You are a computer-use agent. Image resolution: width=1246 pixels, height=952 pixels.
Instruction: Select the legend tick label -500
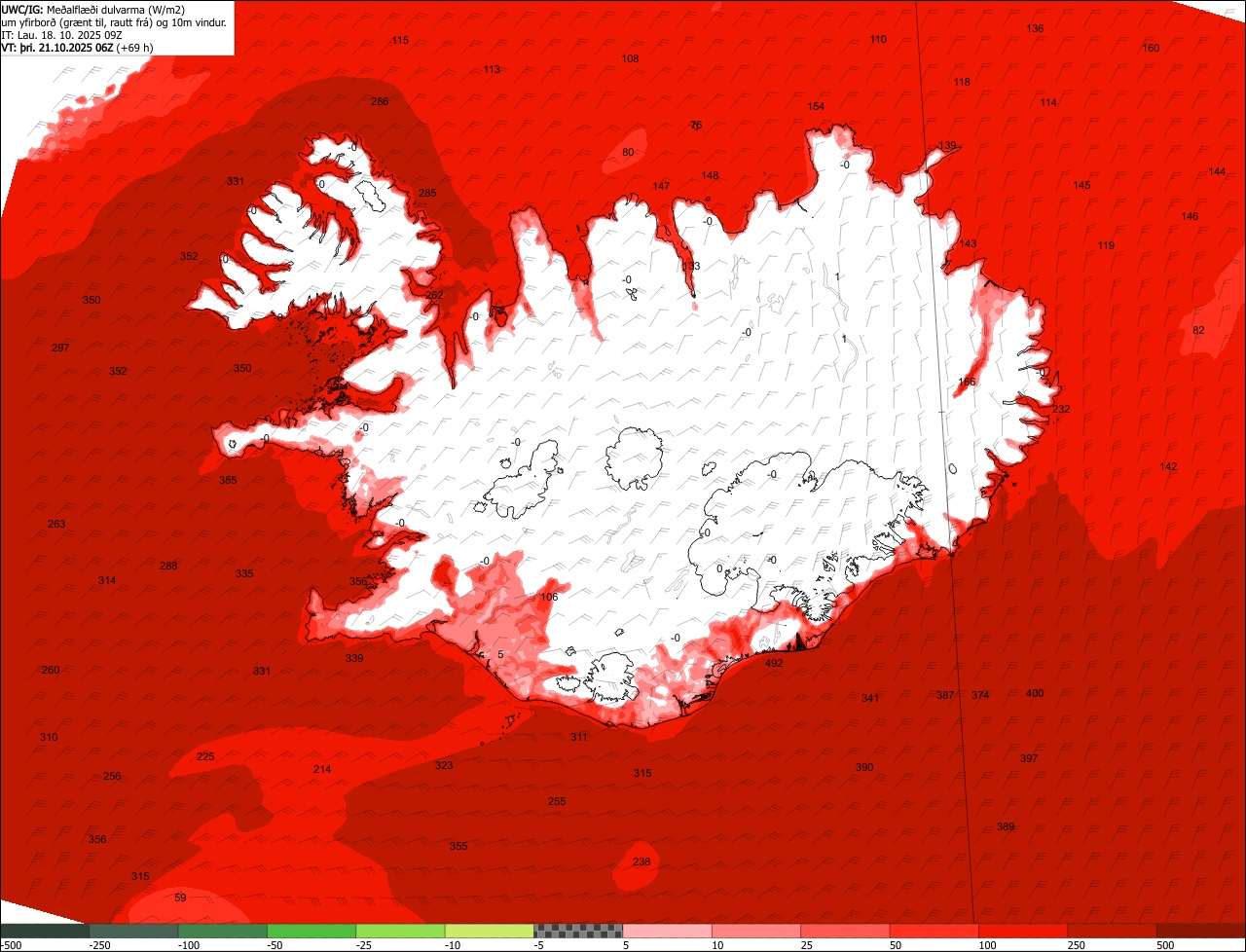tap(12, 945)
